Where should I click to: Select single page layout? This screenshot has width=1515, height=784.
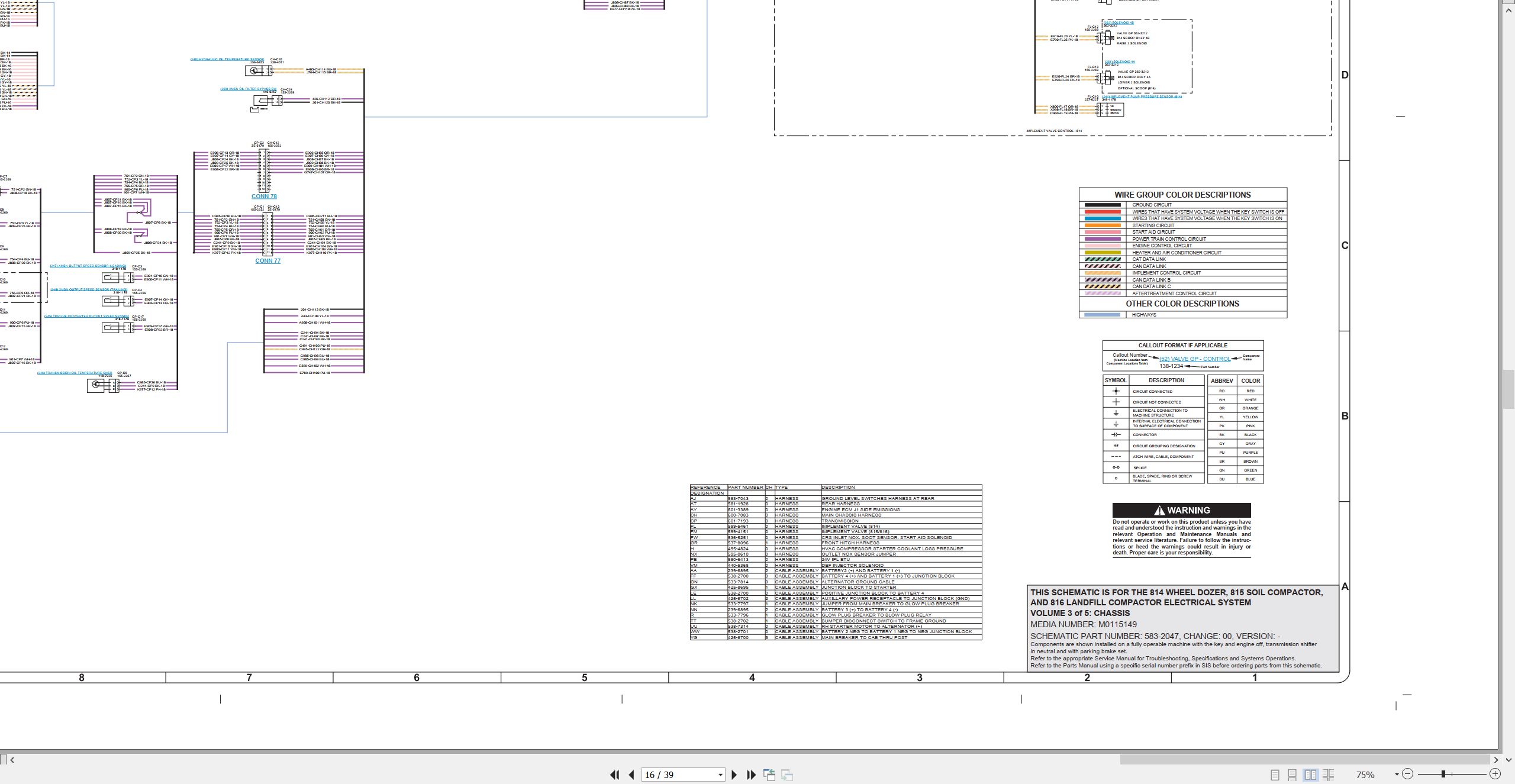tap(1275, 775)
